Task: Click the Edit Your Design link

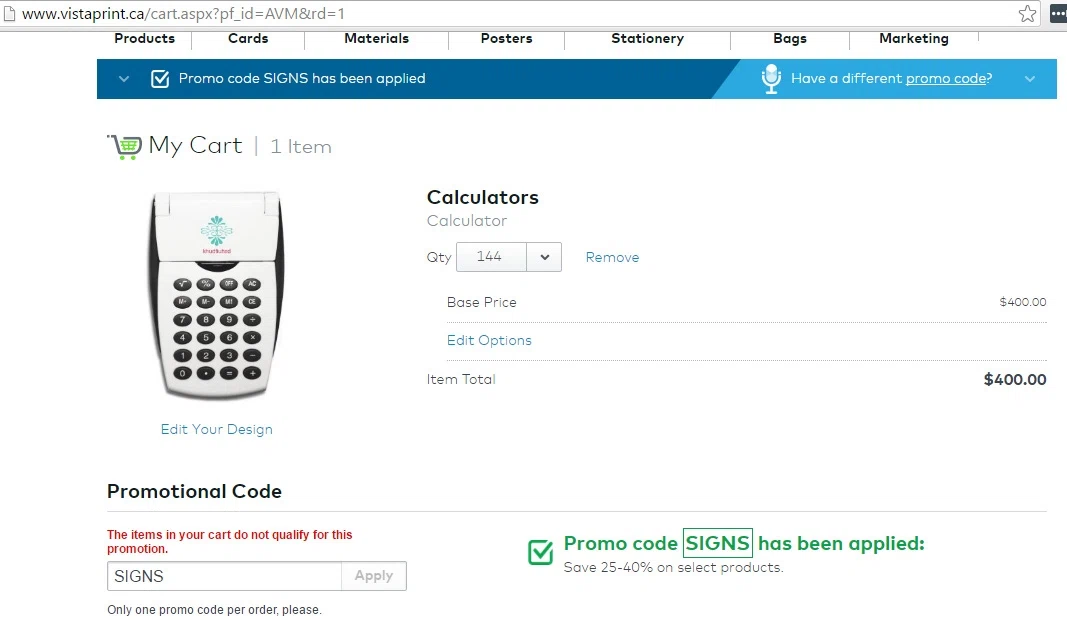Action: [216, 429]
